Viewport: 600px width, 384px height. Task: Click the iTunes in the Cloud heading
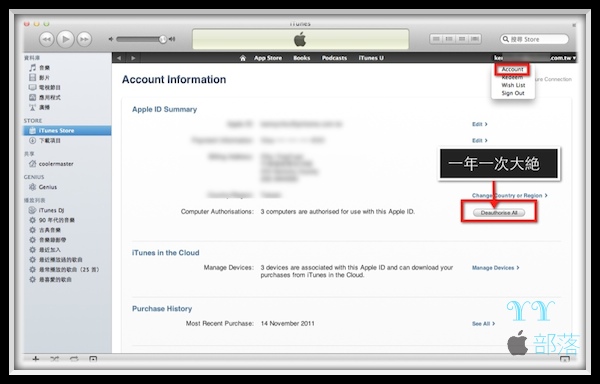pos(166,253)
